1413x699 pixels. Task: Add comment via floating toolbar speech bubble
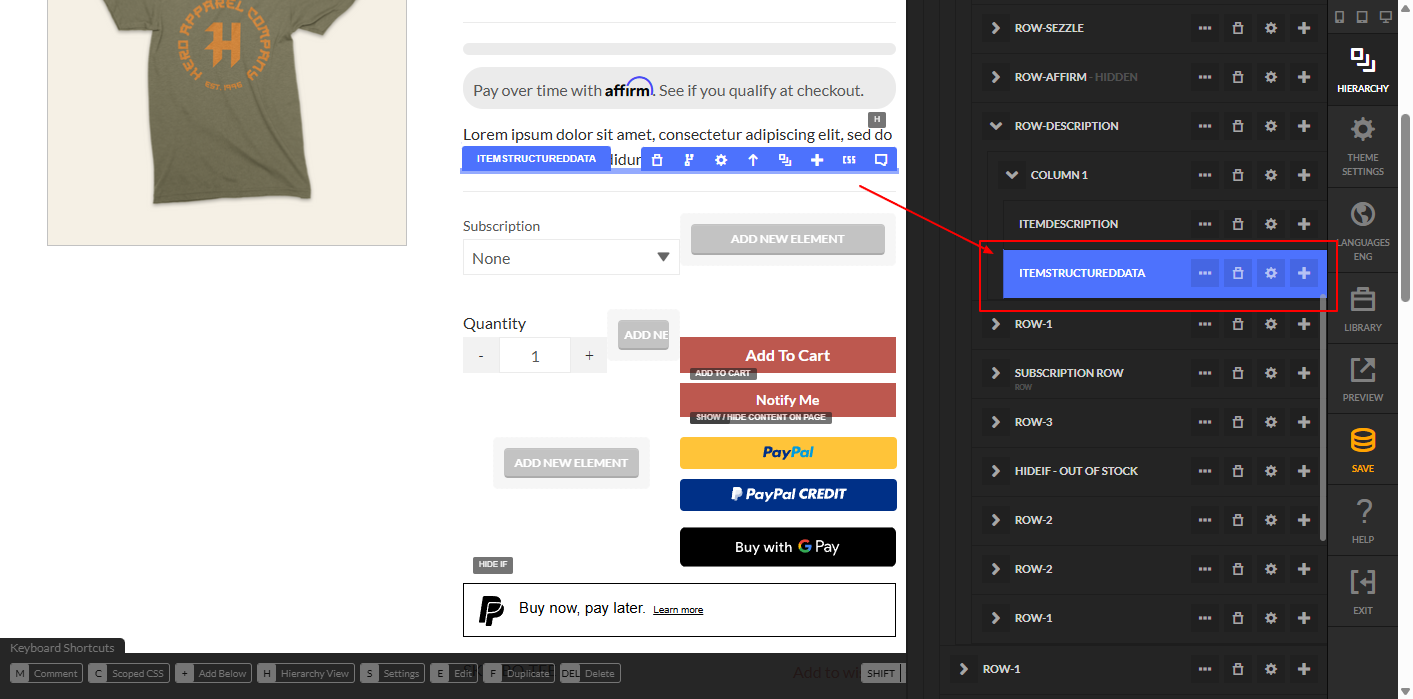pos(881,160)
